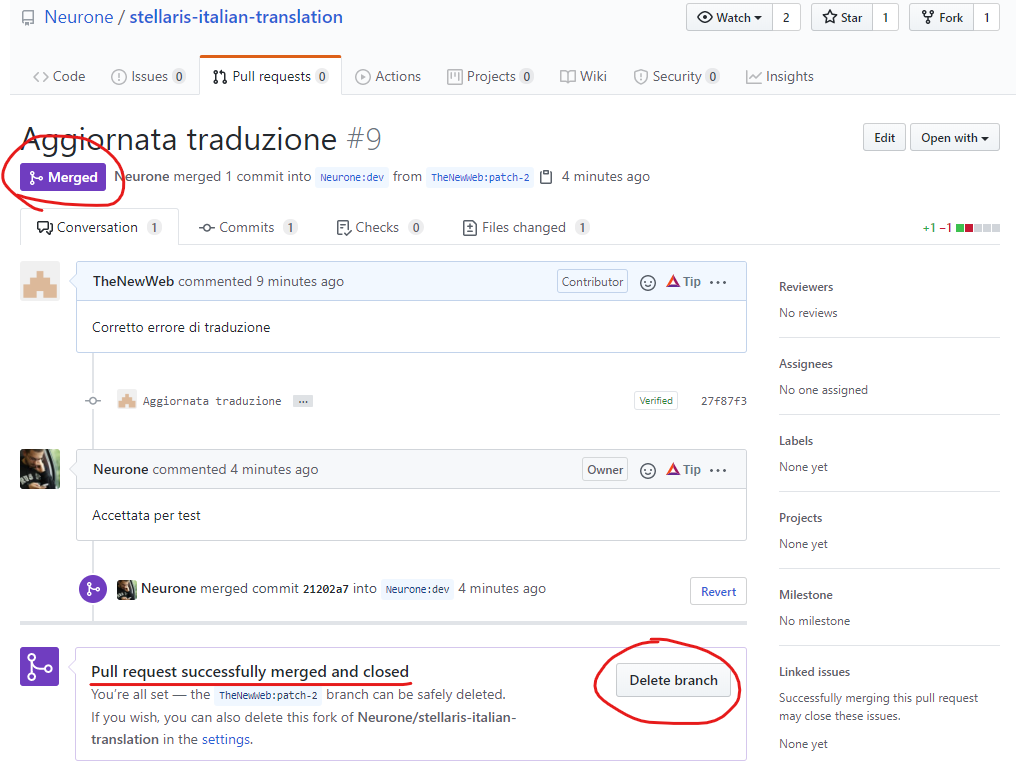Image resolution: width=1016 pixels, height=768 pixels.
Task: Click Neurone:dev in the merge event
Action: click(x=417, y=589)
